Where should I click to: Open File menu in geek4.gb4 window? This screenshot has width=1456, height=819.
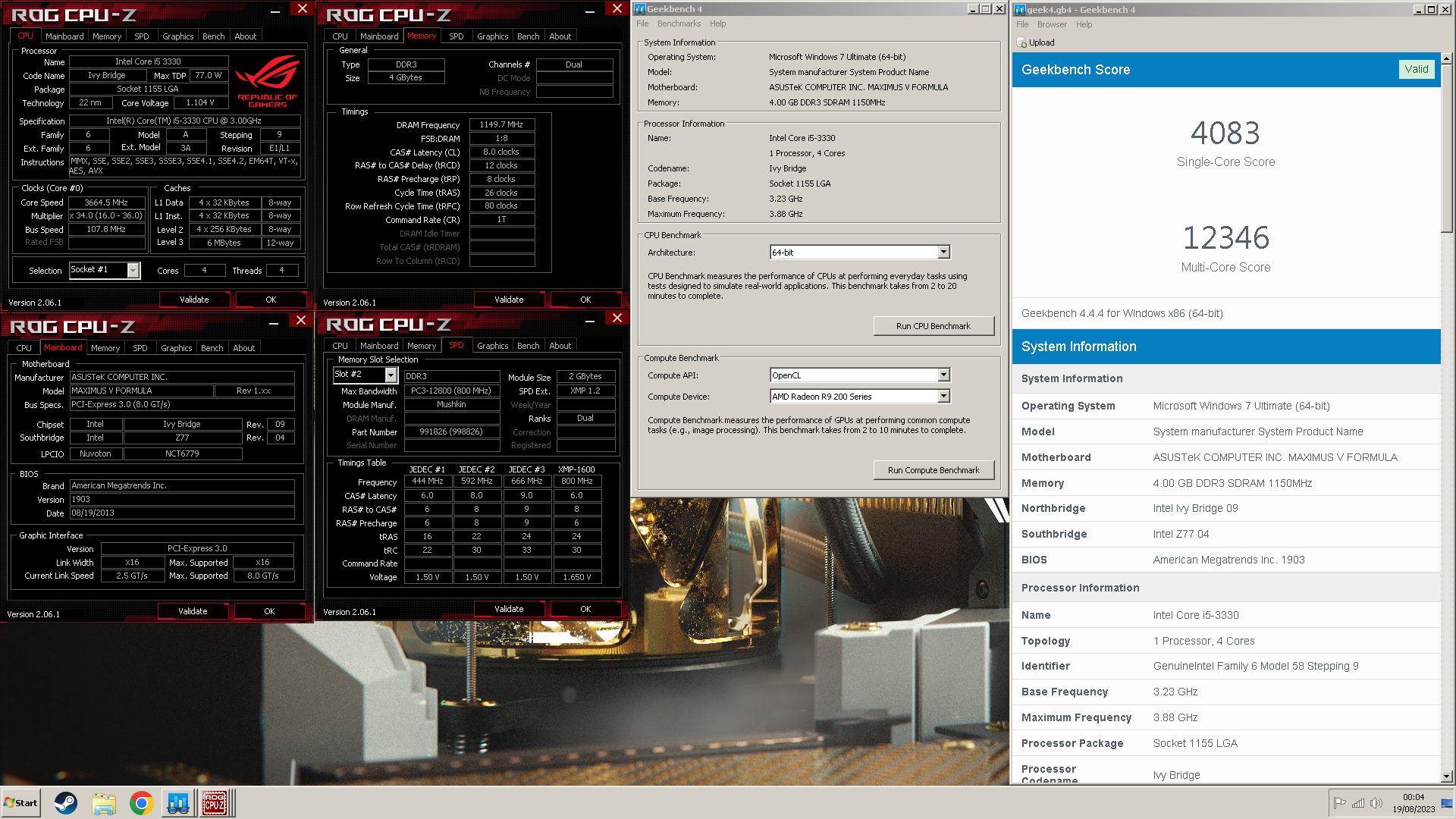point(1022,24)
